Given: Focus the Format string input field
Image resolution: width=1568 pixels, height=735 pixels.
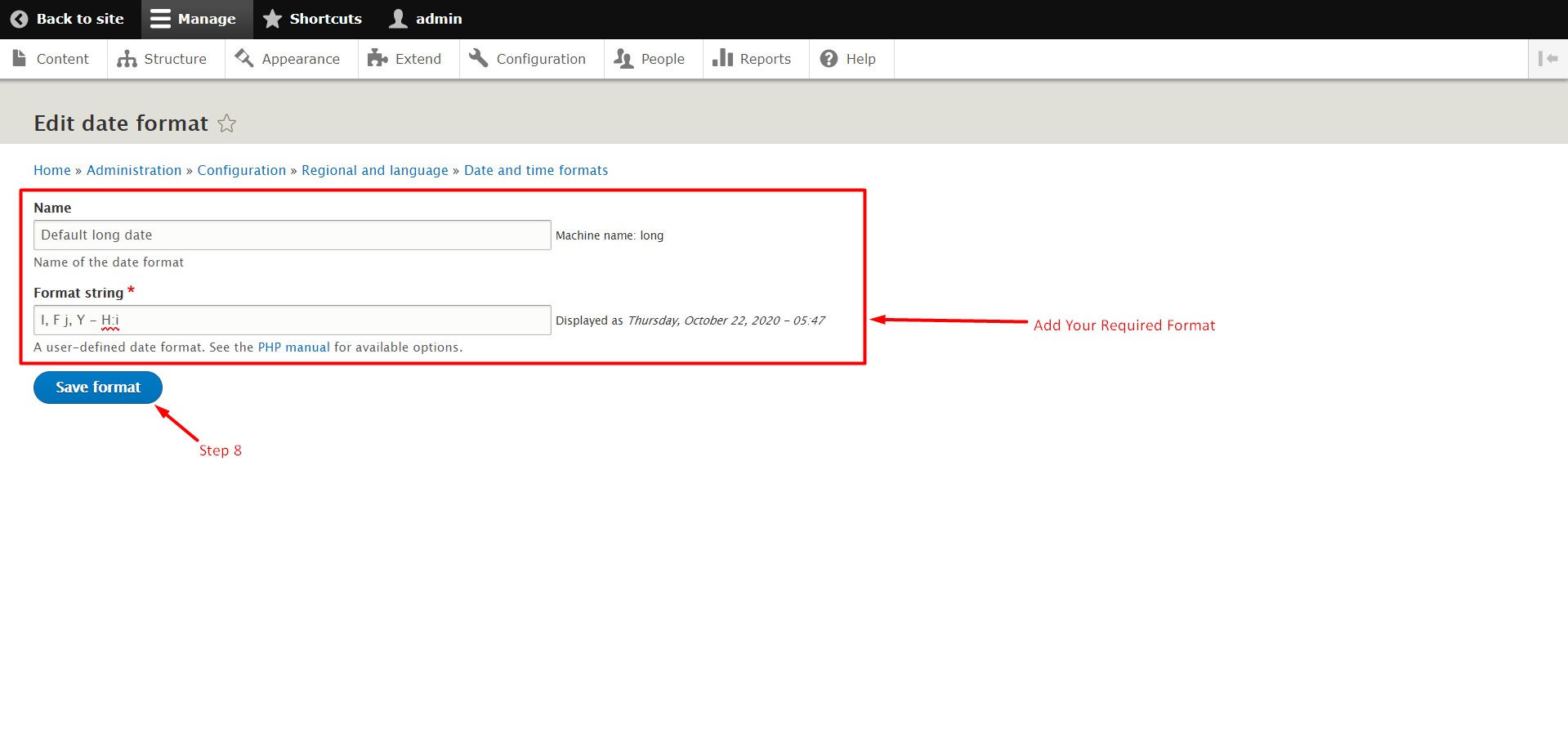Looking at the screenshot, I should coord(293,320).
